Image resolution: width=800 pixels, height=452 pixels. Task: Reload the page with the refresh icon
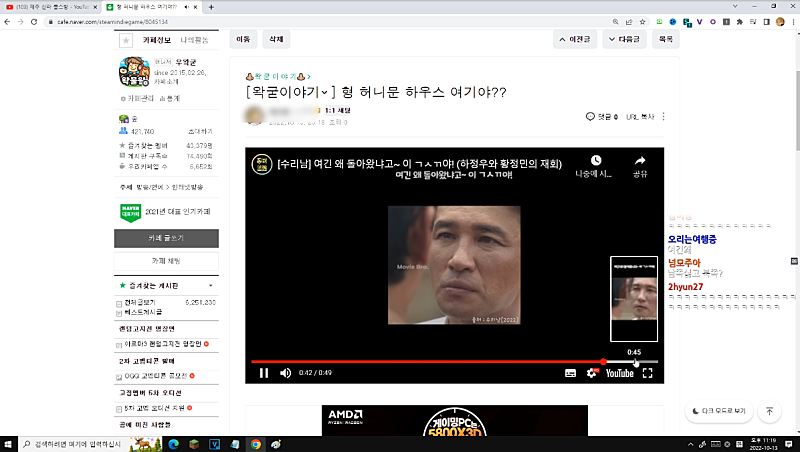[34, 22]
